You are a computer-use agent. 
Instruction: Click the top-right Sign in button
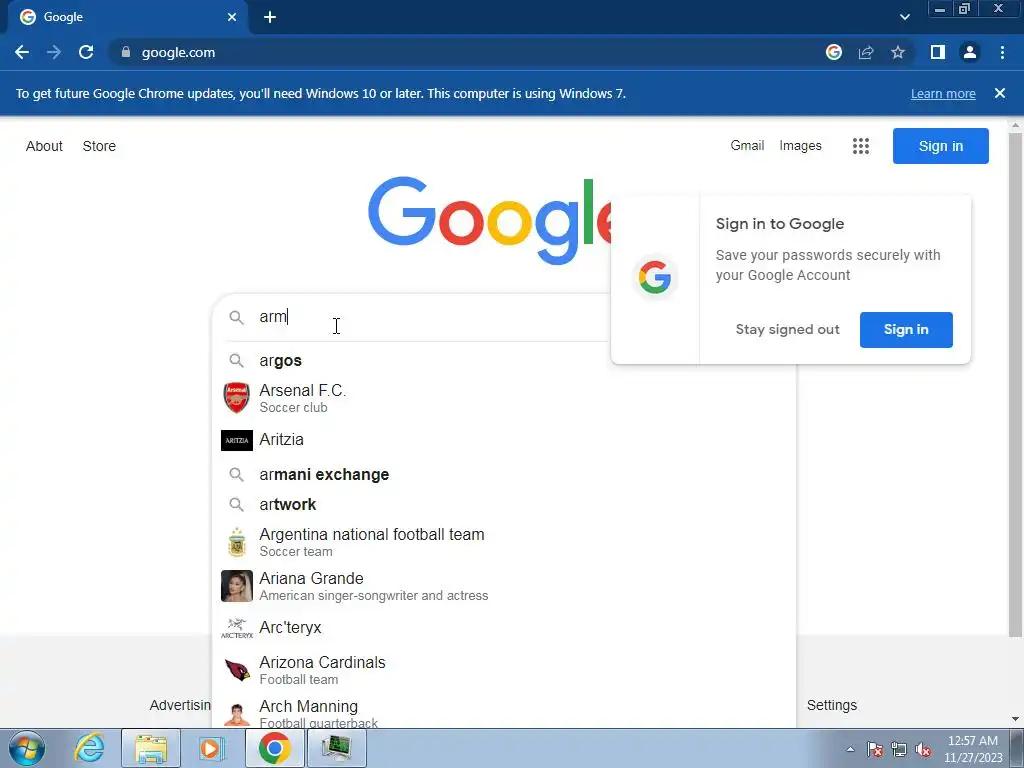pos(940,146)
